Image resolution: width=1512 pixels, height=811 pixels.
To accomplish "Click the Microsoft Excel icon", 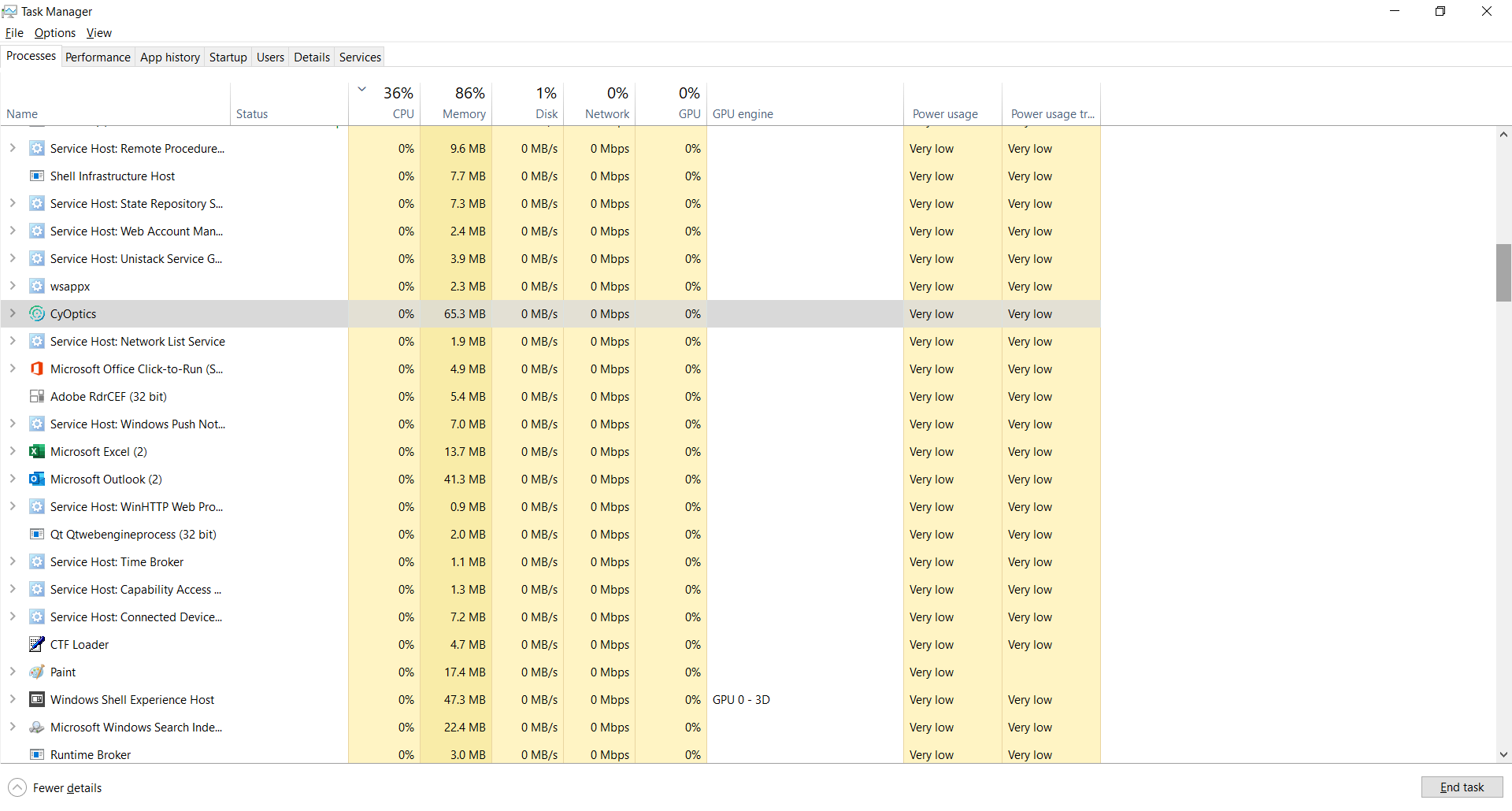I will [37, 451].
